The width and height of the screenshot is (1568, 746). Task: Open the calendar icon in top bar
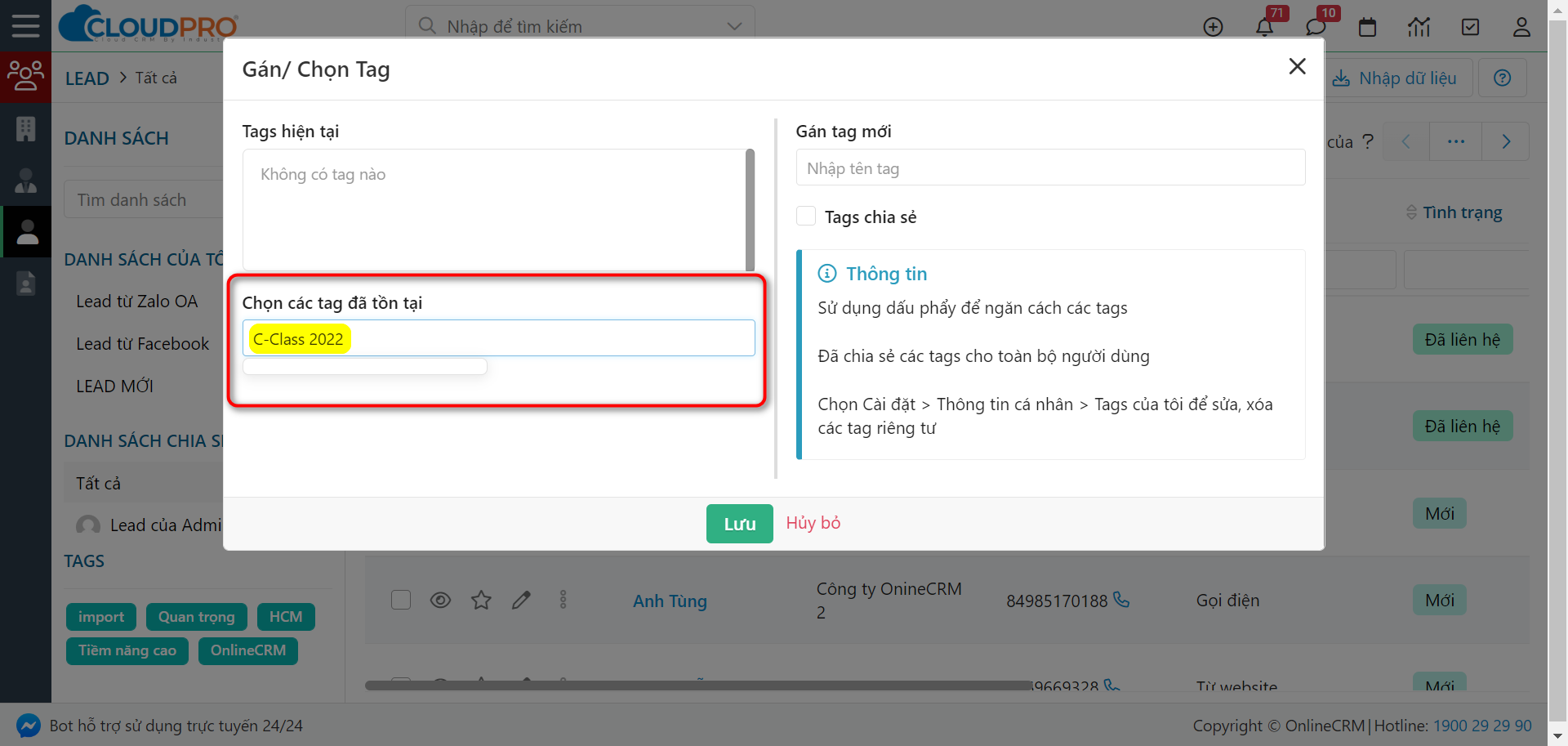1367,27
